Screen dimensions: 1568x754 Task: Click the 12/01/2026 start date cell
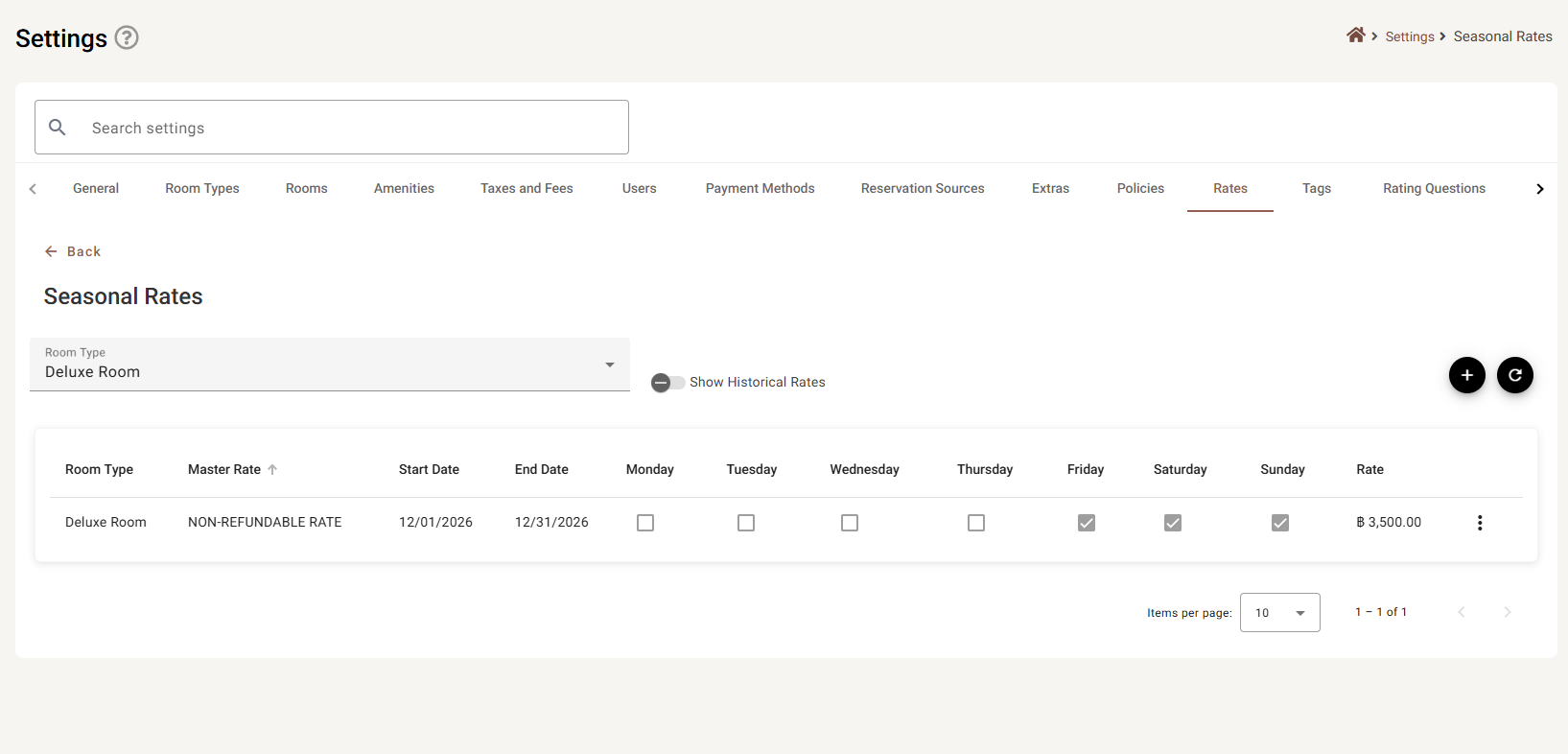pyautogui.click(x=435, y=522)
